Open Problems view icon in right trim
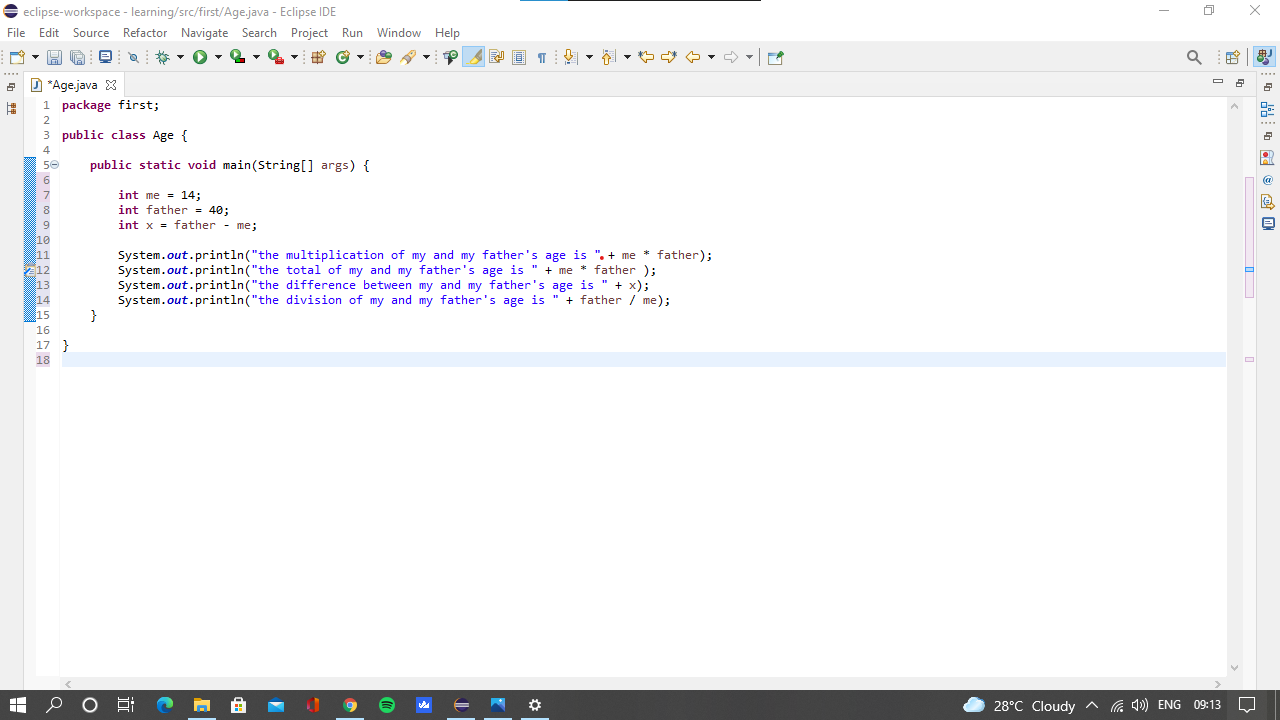This screenshot has height=720, width=1280. [1268, 157]
